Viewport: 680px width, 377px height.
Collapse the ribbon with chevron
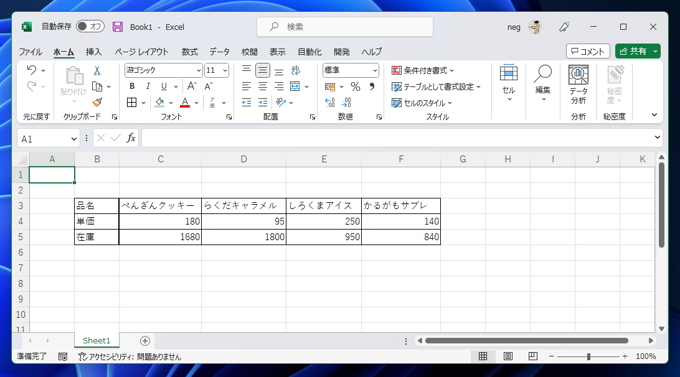tap(654, 115)
